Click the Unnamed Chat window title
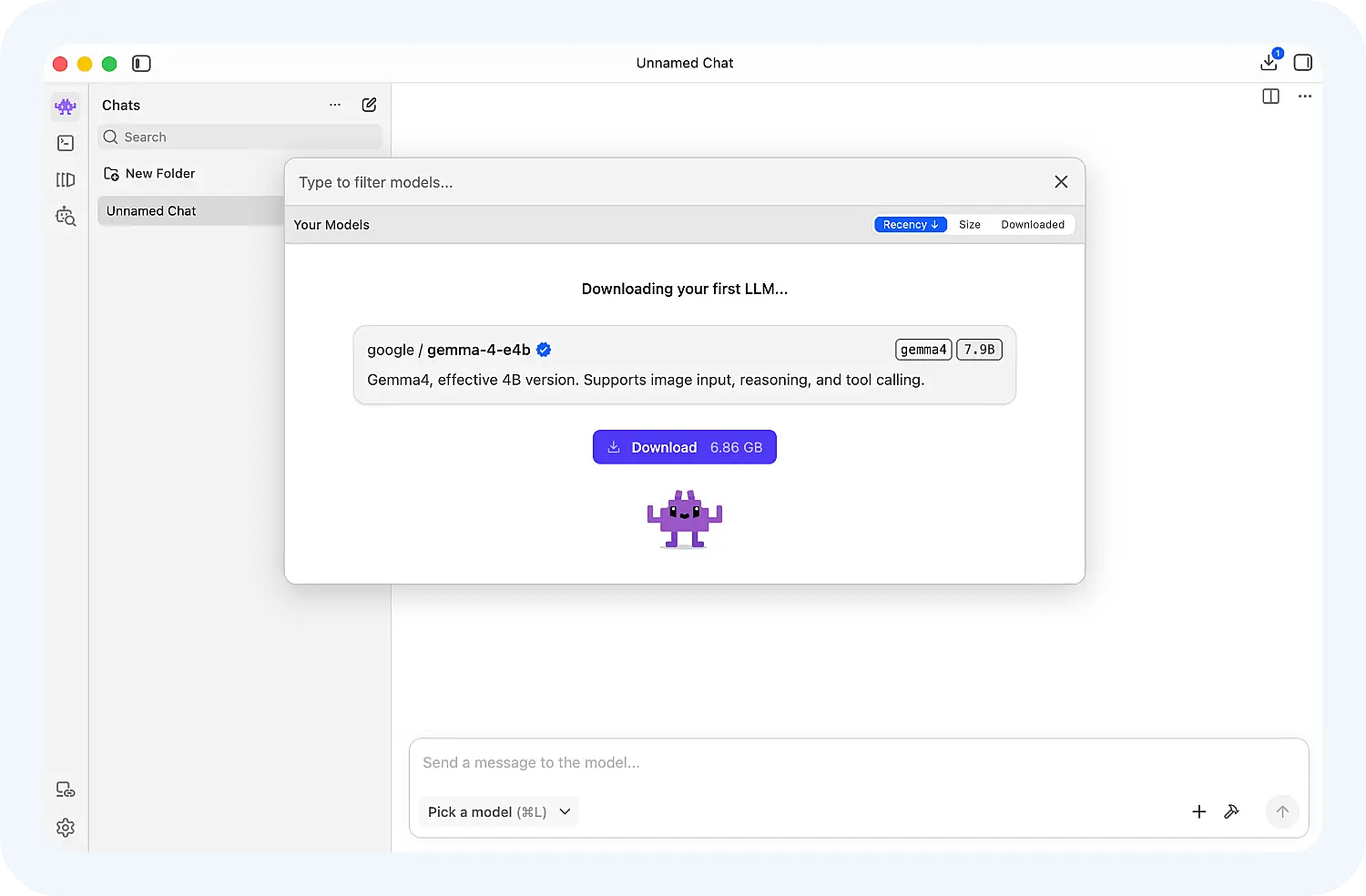This screenshot has width=1366, height=896. coord(685,63)
